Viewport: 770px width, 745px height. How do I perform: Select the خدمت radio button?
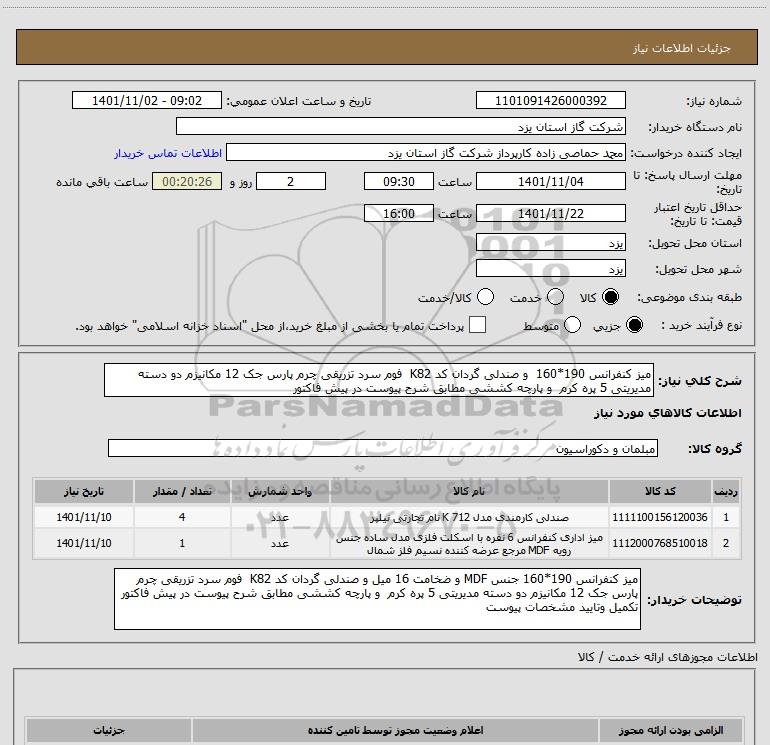pos(555,297)
